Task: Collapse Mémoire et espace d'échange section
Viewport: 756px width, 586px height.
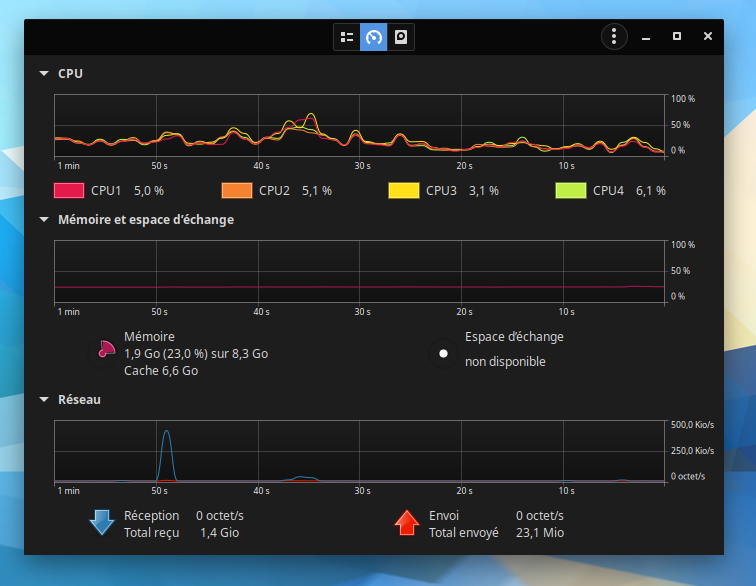Action: [x=44, y=220]
